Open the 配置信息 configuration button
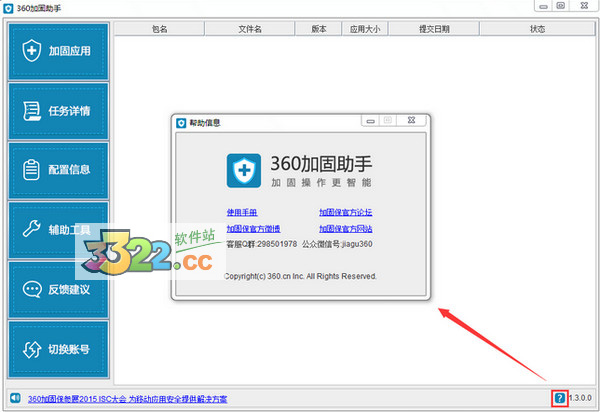The image size is (600, 412). pos(59,170)
